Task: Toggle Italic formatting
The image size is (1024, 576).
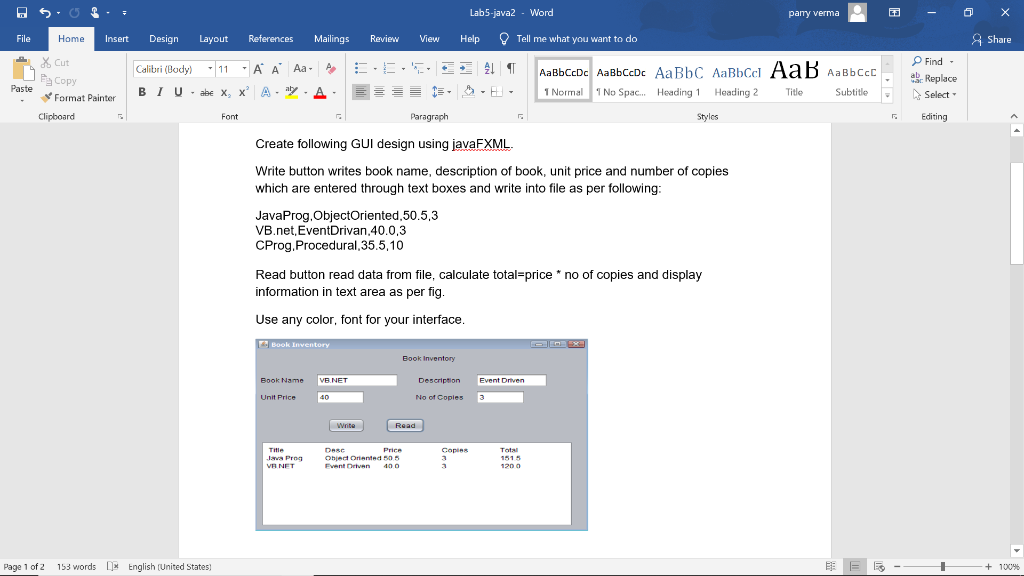Action: [x=159, y=92]
